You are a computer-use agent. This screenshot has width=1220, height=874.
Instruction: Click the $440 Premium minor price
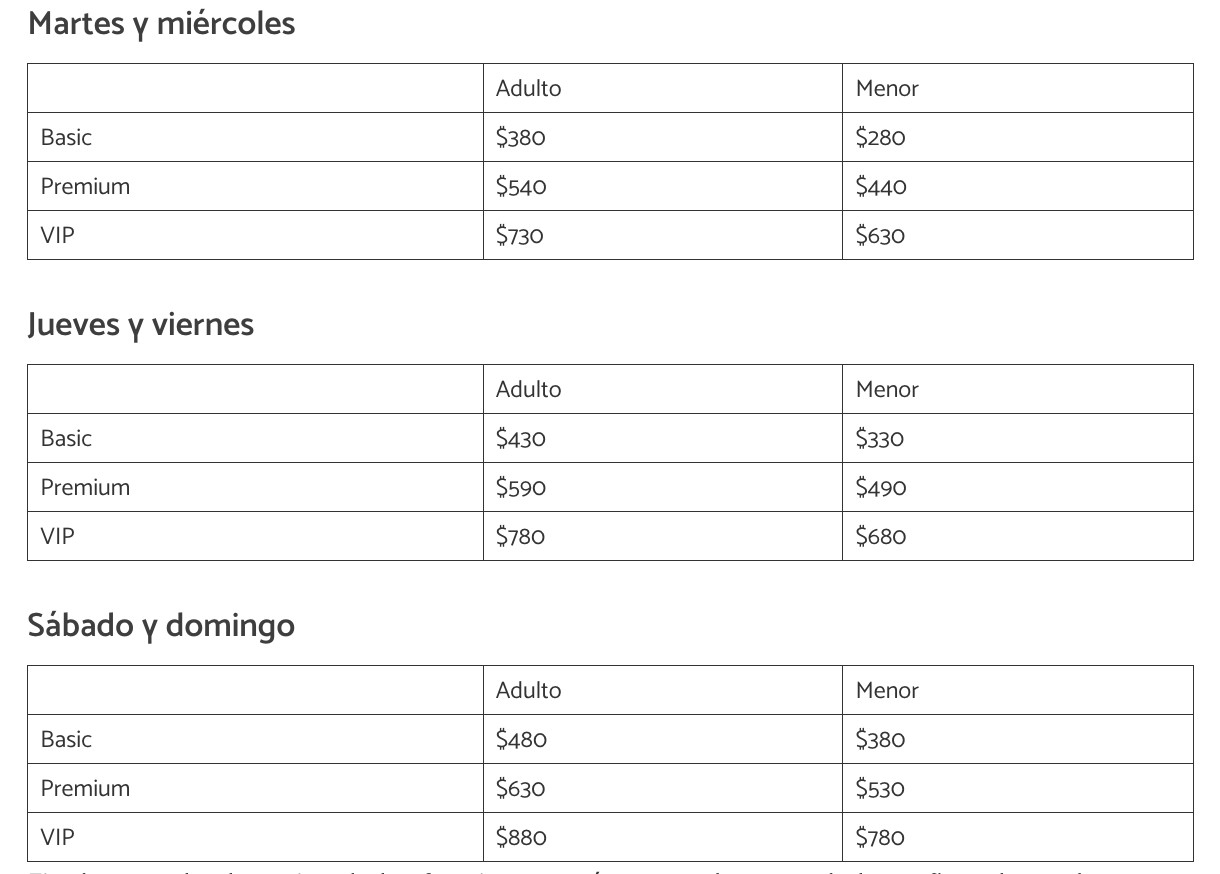click(x=881, y=187)
